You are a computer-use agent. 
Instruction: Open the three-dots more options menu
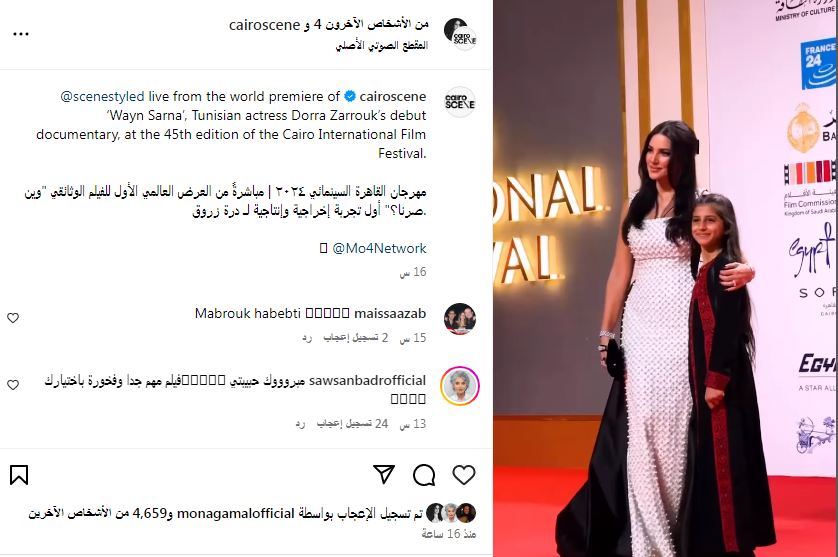click(21, 34)
